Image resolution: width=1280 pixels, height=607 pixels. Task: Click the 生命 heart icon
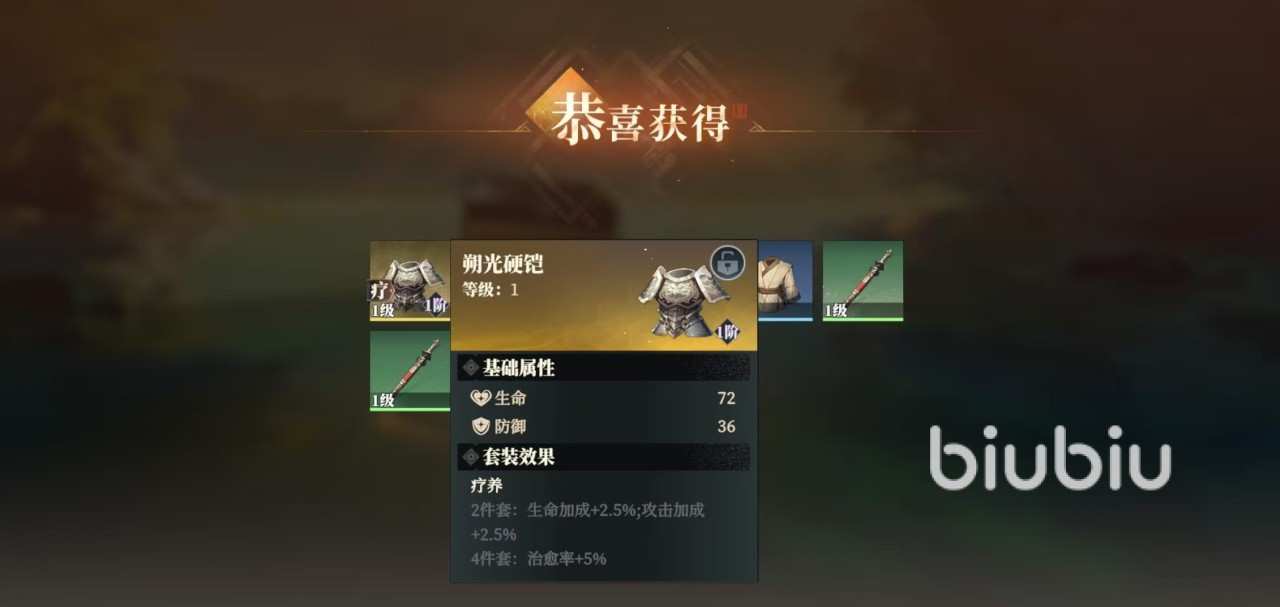point(480,398)
